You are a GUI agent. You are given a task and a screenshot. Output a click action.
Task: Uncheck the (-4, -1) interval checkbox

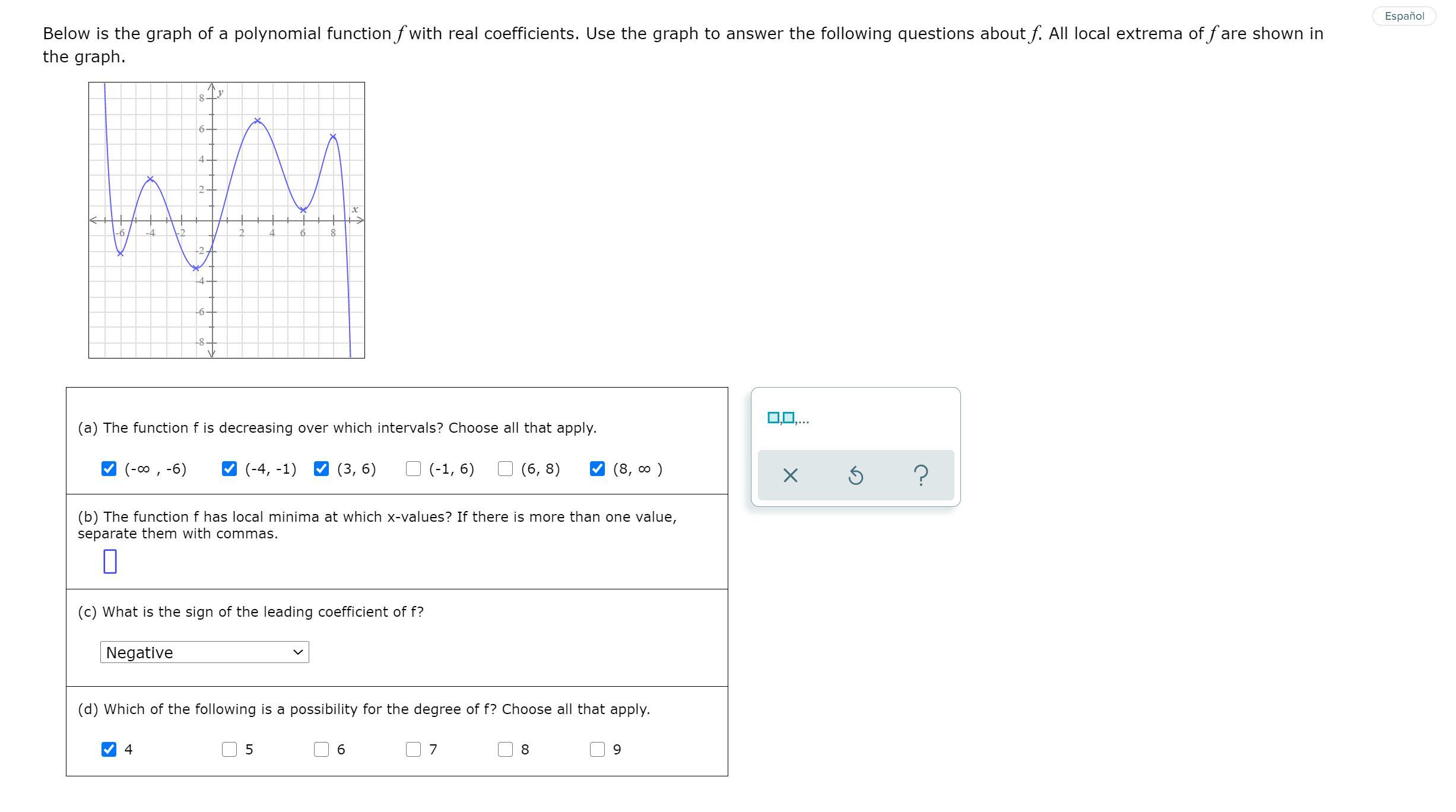[229, 469]
